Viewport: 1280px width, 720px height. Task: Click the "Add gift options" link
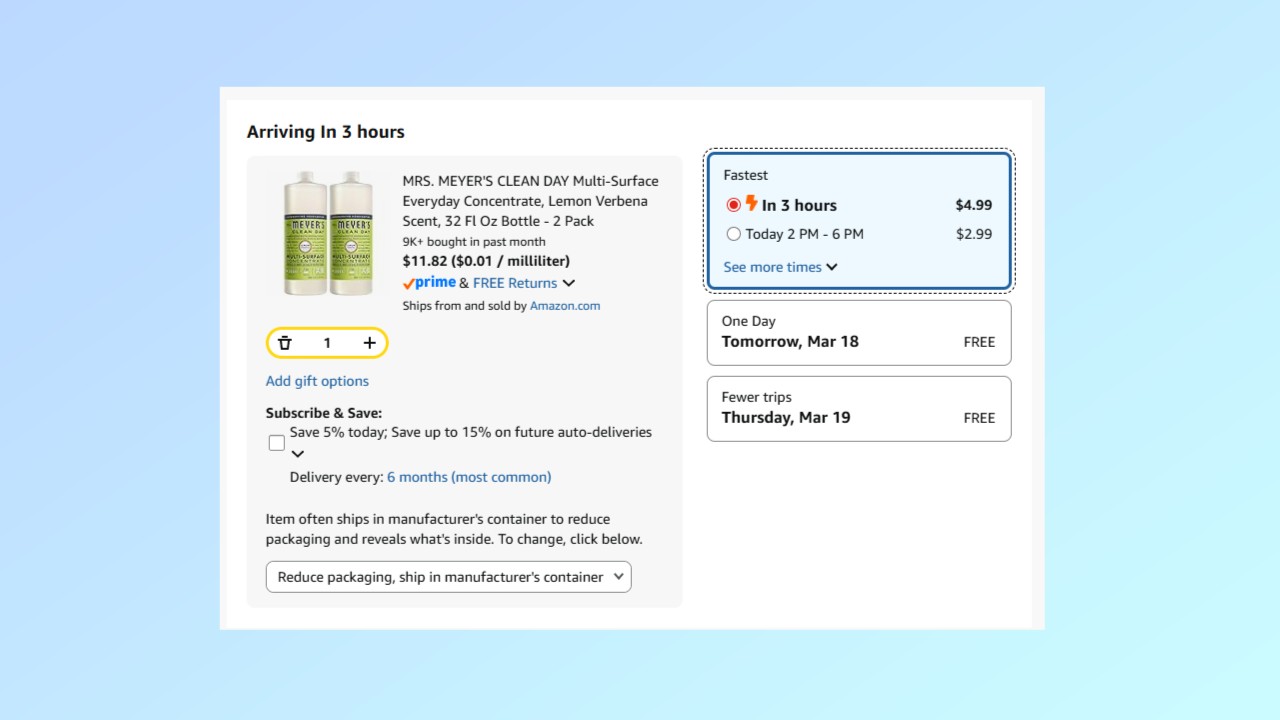pos(317,381)
